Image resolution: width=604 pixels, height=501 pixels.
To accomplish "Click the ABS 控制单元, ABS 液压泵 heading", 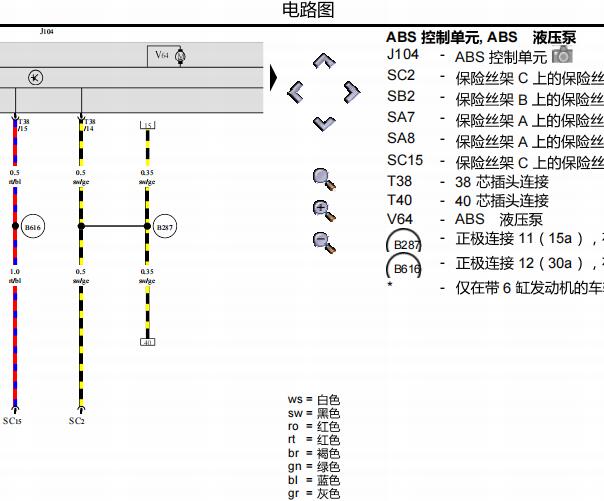I will (481, 37).
